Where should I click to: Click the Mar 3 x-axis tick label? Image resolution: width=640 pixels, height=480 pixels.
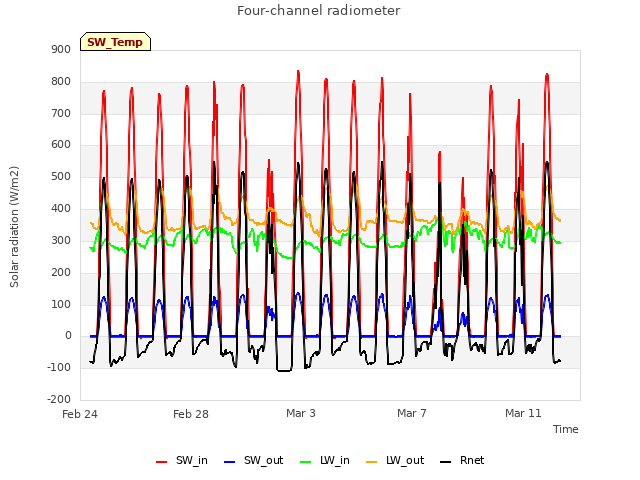point(301,413)
